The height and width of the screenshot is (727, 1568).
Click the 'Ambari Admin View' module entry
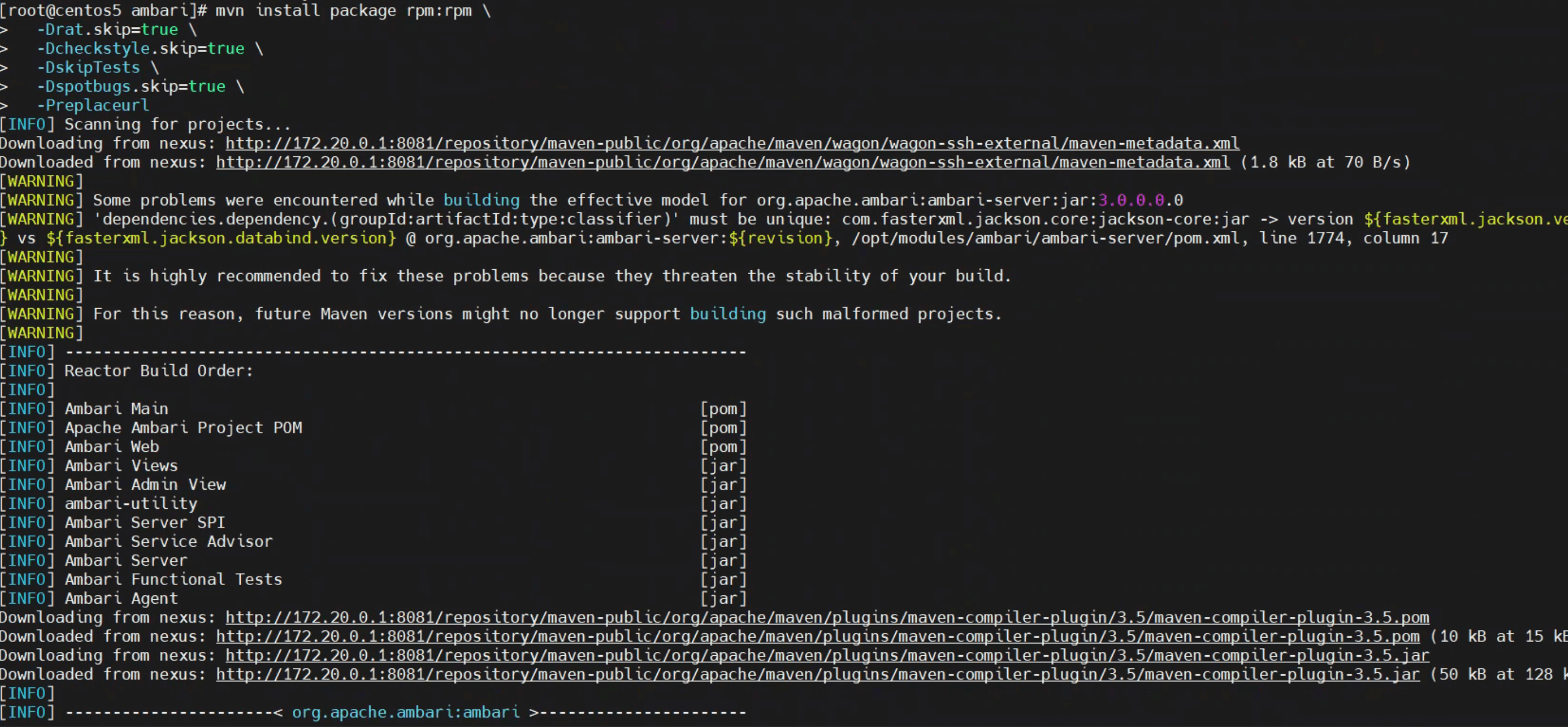145,485
